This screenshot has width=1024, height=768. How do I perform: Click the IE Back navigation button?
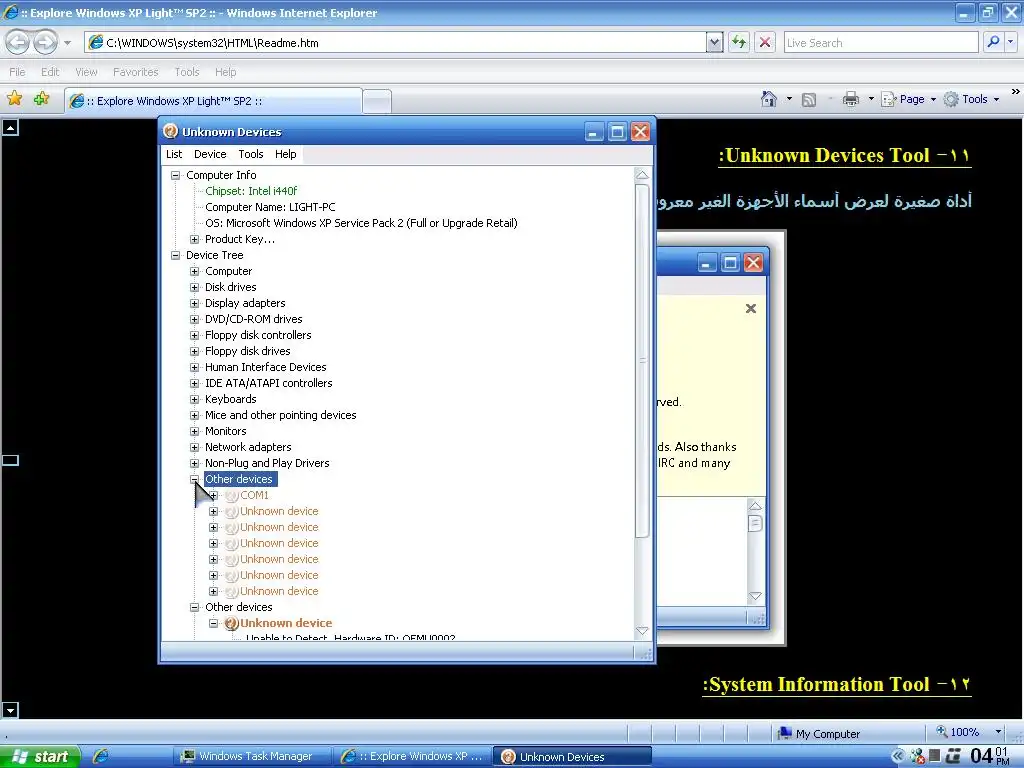pos(18,42)
